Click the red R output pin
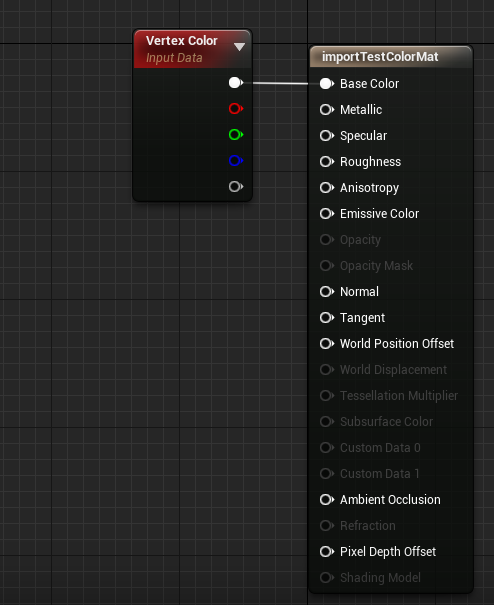The image size is (494, 605). point(235,108)
